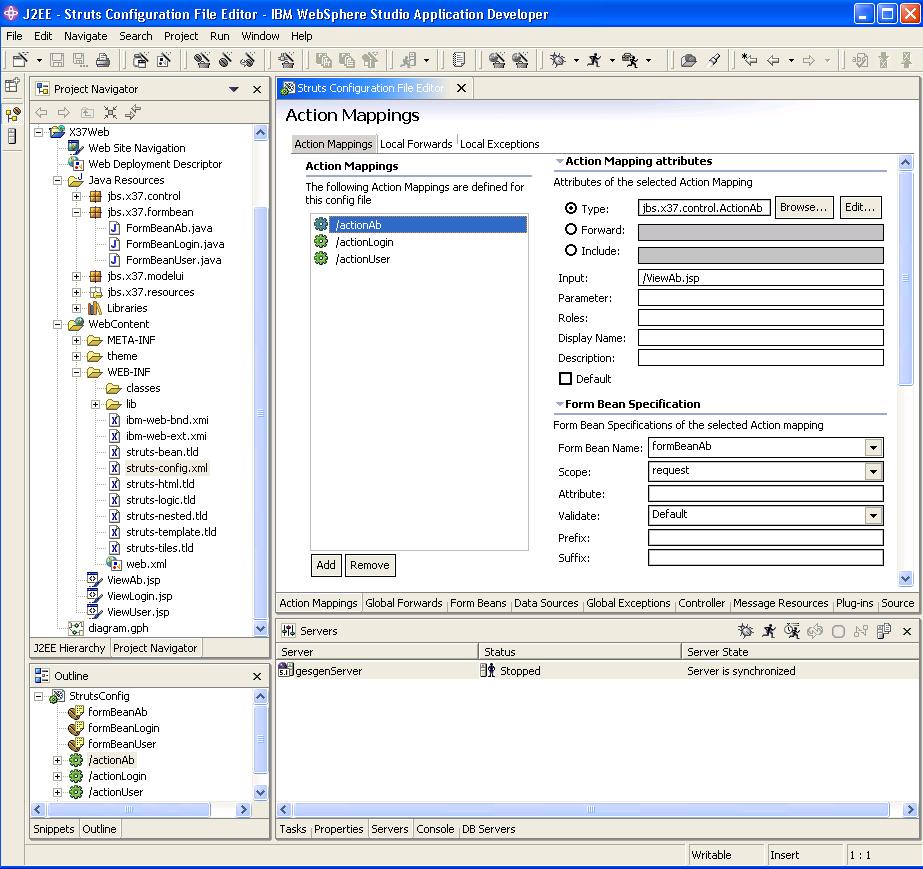Collapse the X37Web project node
Screen dimensions: 923x869
click(x=38, y=132)
